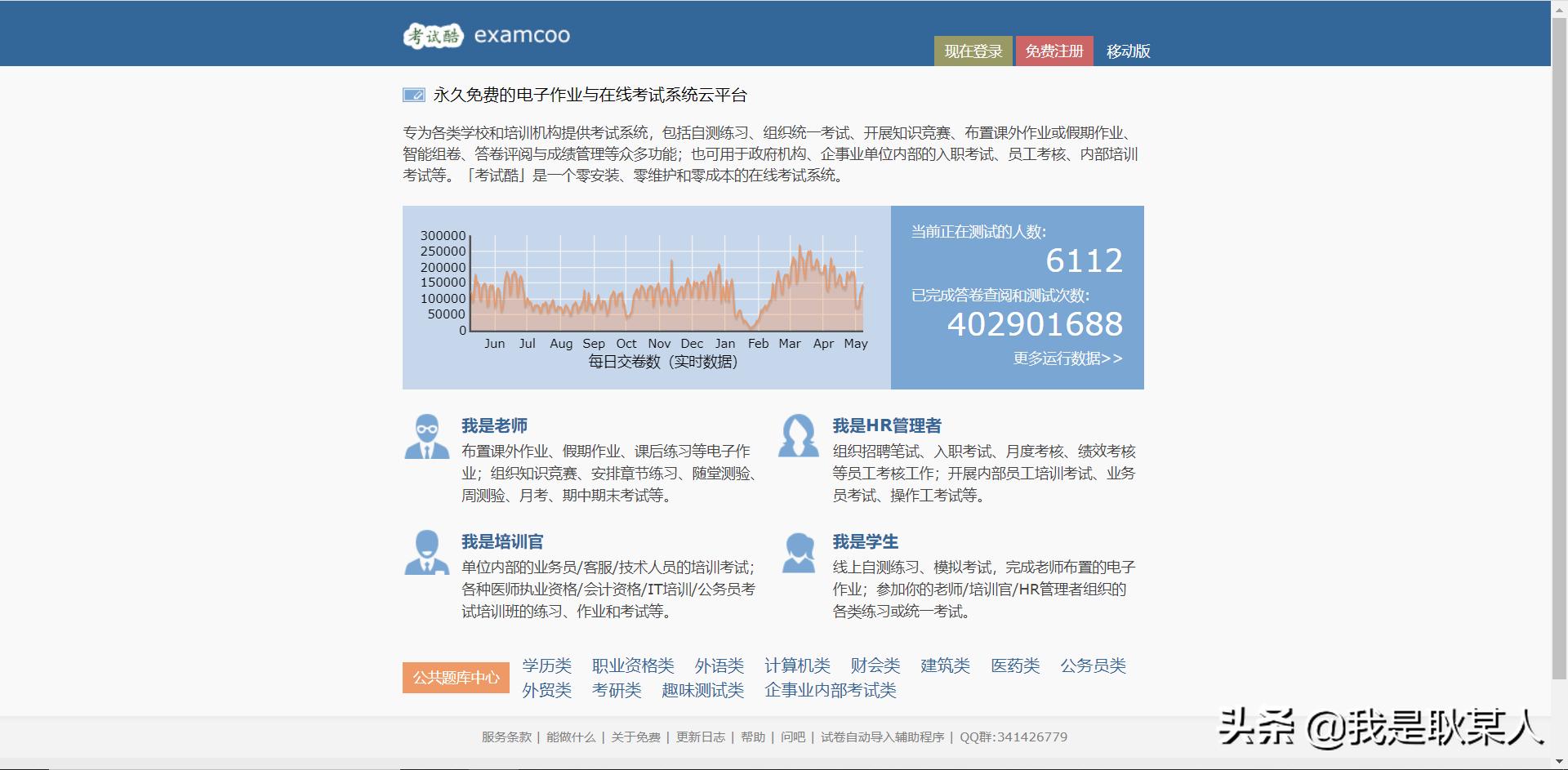Click the pencil checkbox icon before the platform title

tap(412, 95)
